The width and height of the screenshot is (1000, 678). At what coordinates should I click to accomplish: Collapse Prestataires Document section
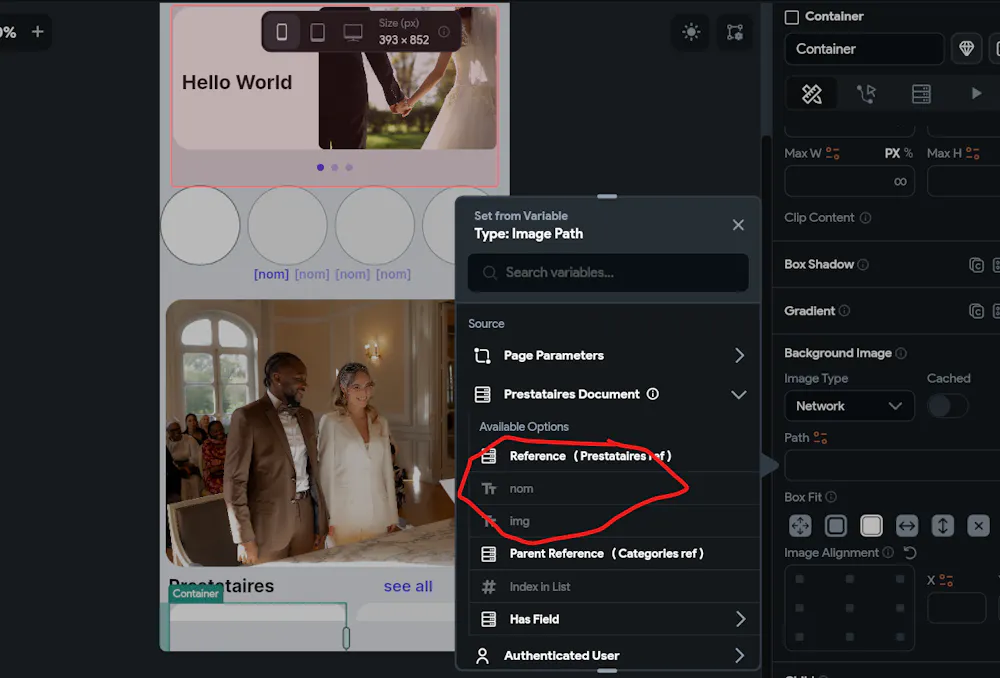pyautogui.click(x=739, y=394)
